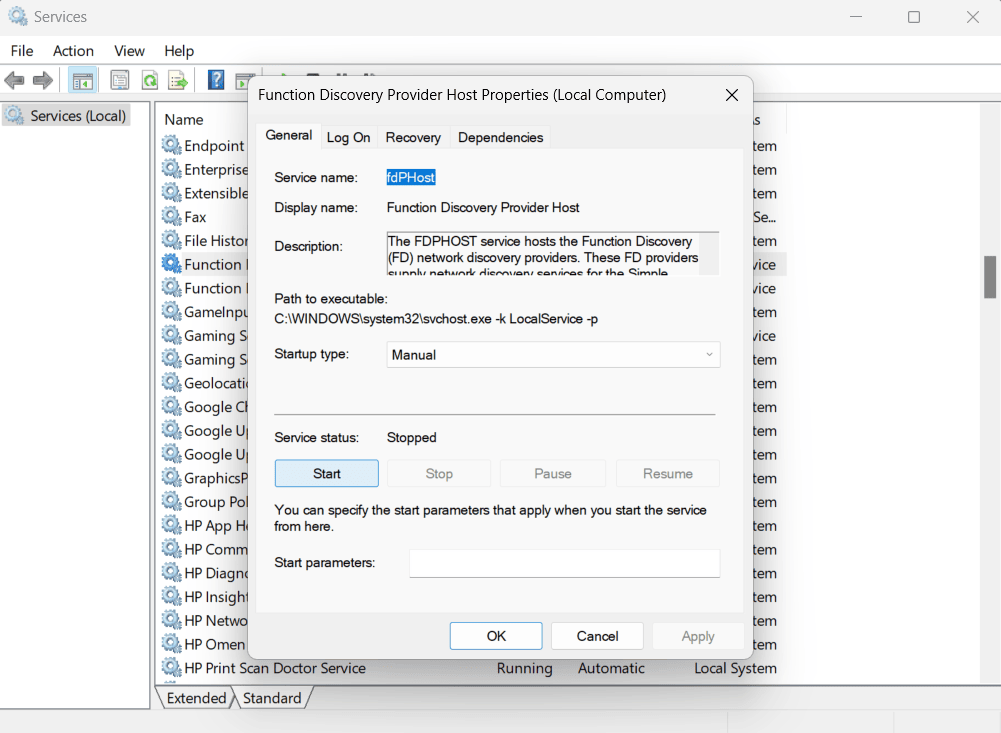1001x733 pixels.
Task: Click the Cancel button
Action: (x=597, y=635)
